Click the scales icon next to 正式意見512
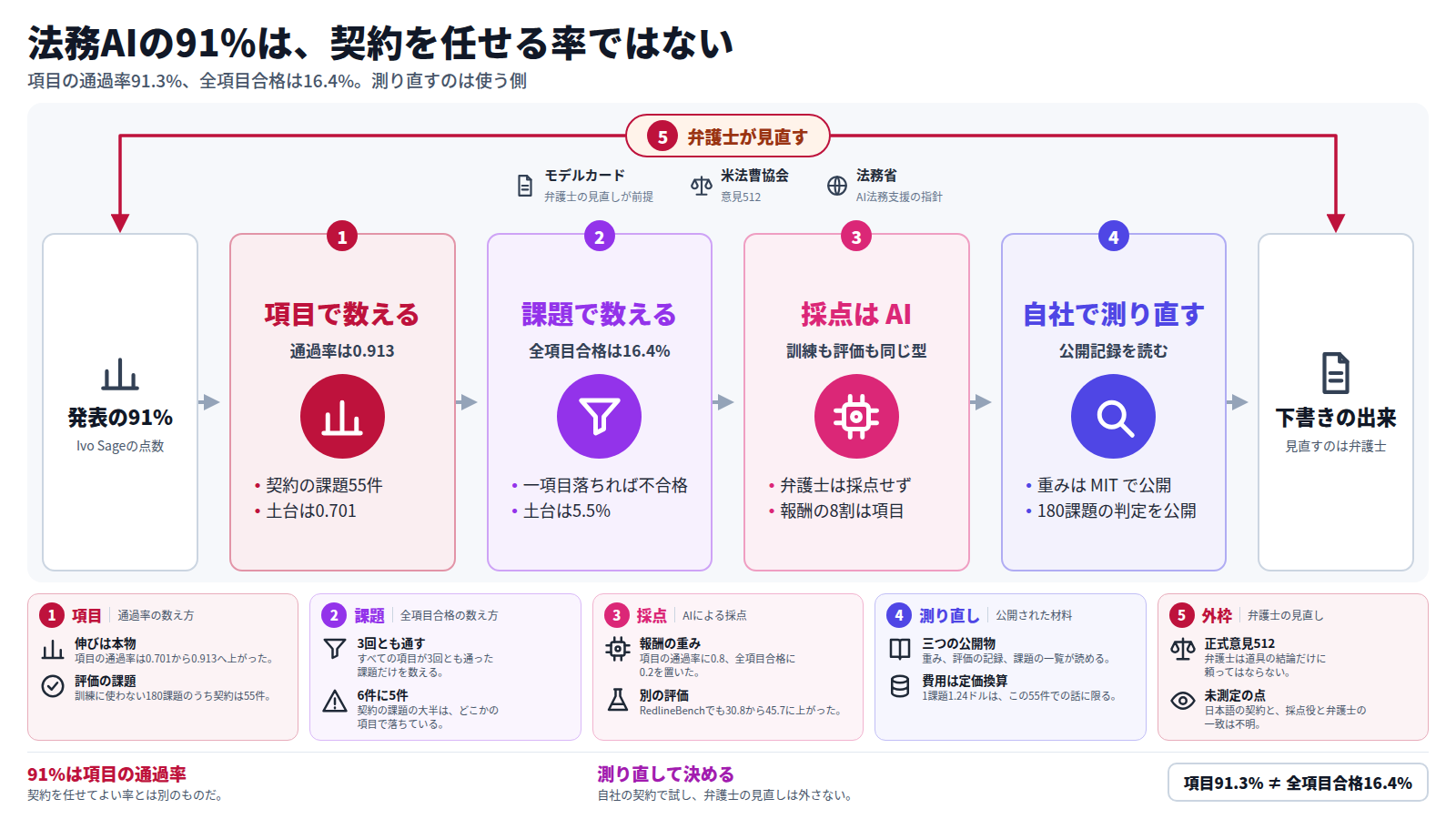 coord(1183,649)
